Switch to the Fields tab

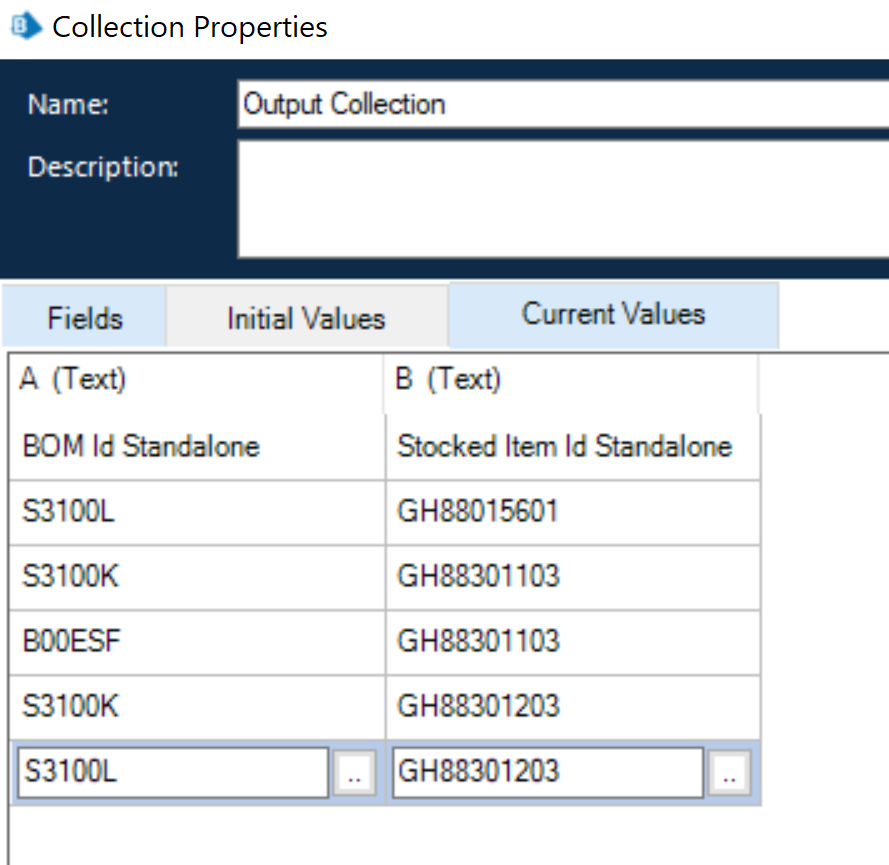pyautogui.click(x=85, y=319)
